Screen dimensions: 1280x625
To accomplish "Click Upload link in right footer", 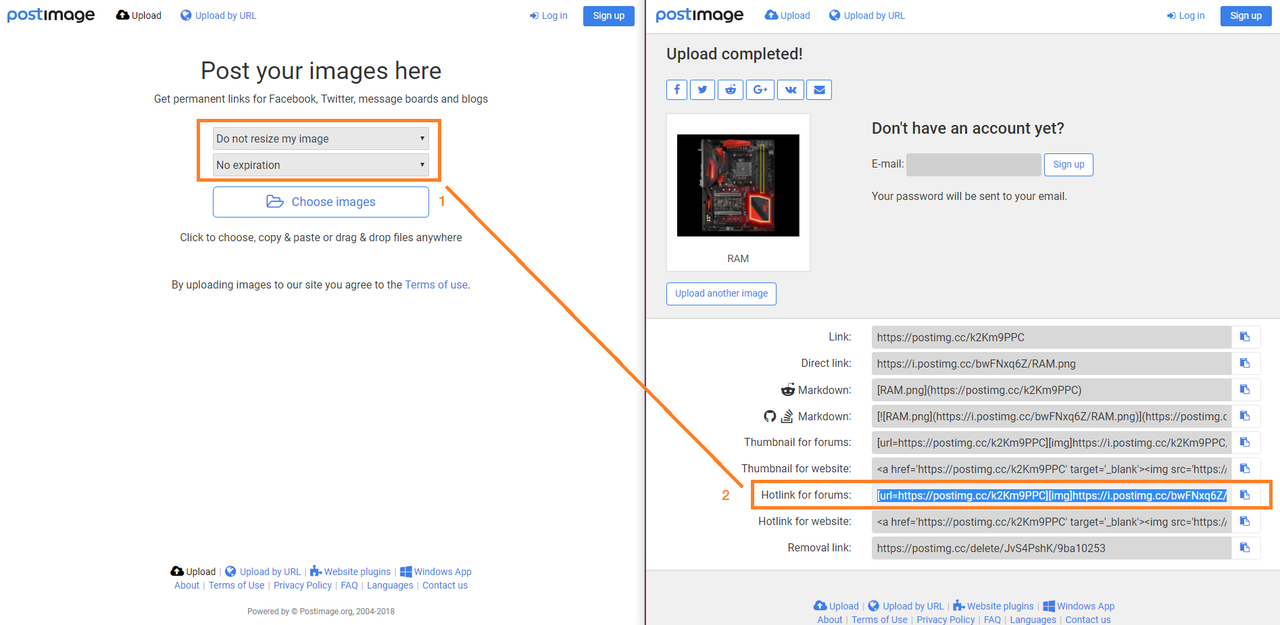I will click(836, 606).
